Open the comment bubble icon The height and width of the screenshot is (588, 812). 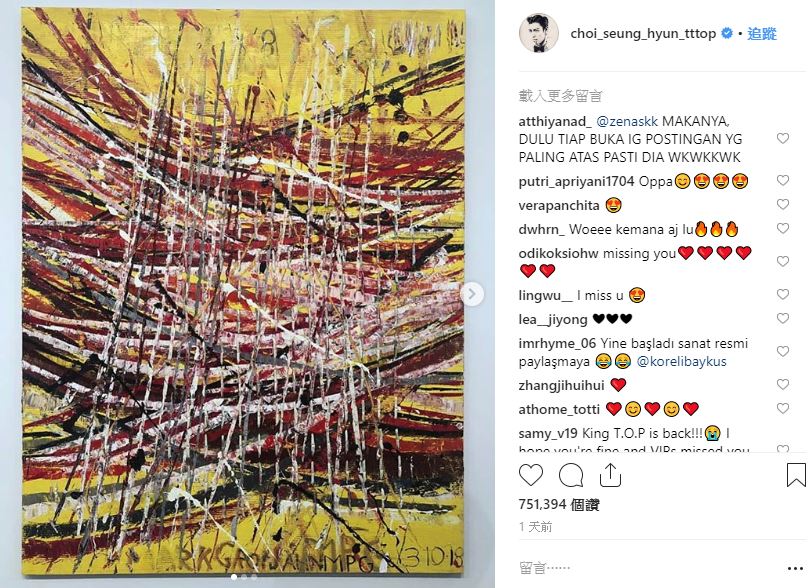click(x=571, y=475)
